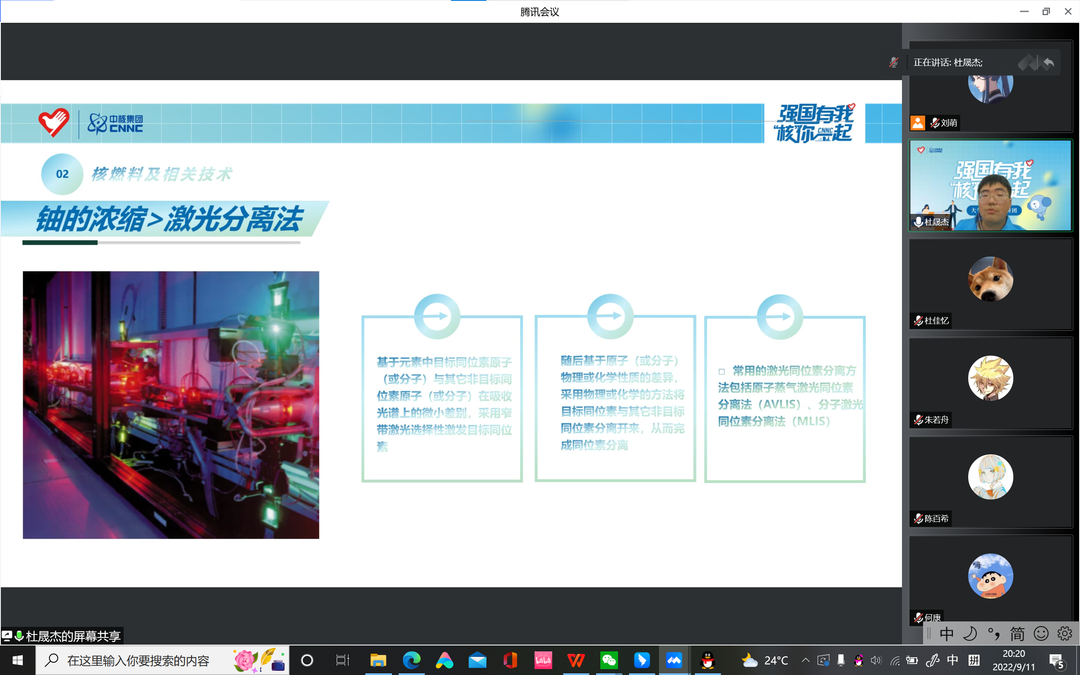Open the IME settings gear

(x=1064, y=634)
